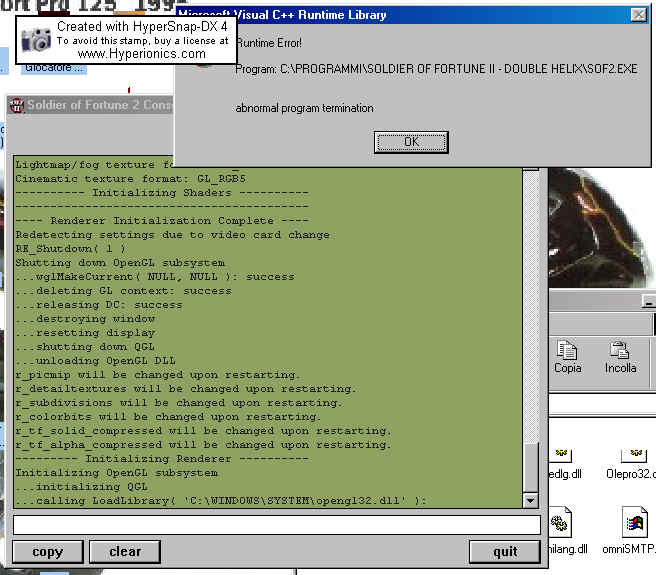Click the 'Initializing OpenGL subsystem' console line
656x575 pixels.
[x=117, y=473]
